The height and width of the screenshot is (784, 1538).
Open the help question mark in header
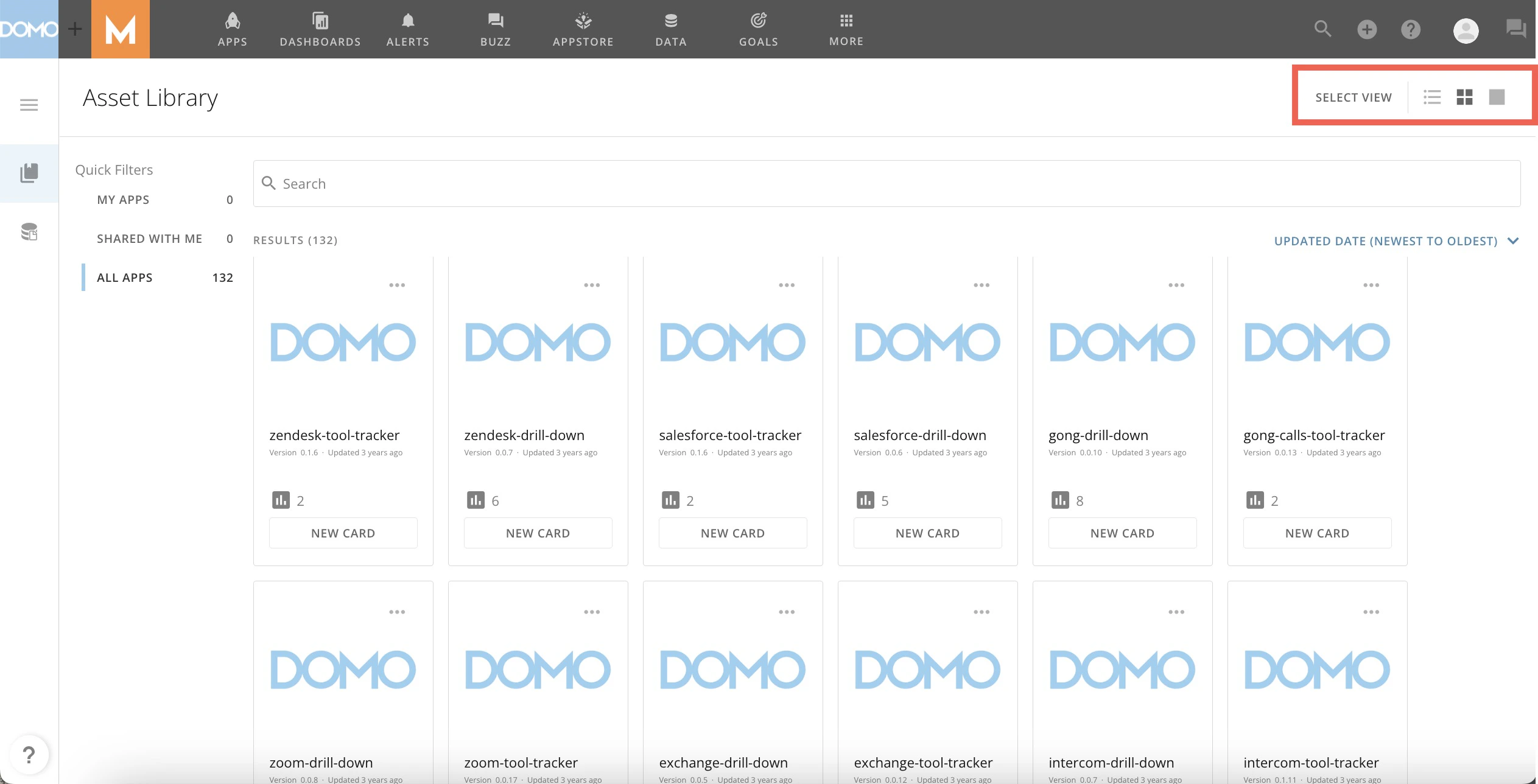coord(1411,29)
